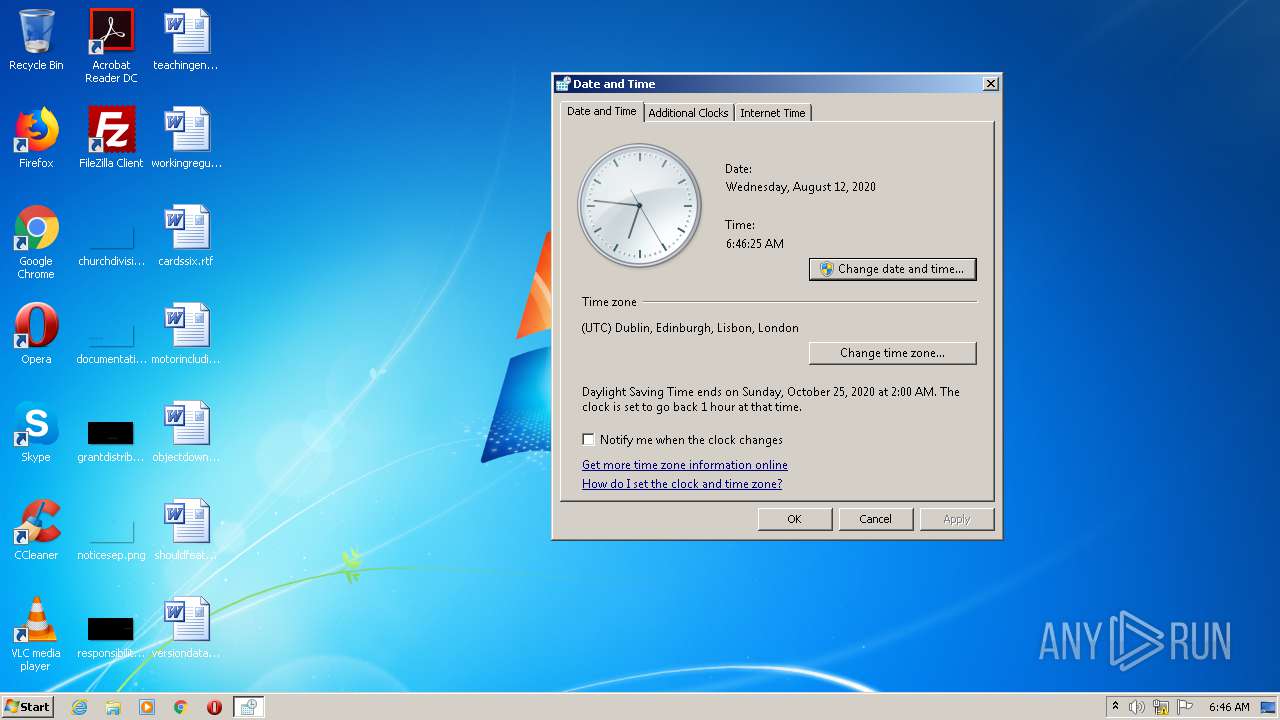The height and width of the screenshot is (720, 1280).
Task: Open Internet Explorer from taskbar
Action: tap(79, 707)
